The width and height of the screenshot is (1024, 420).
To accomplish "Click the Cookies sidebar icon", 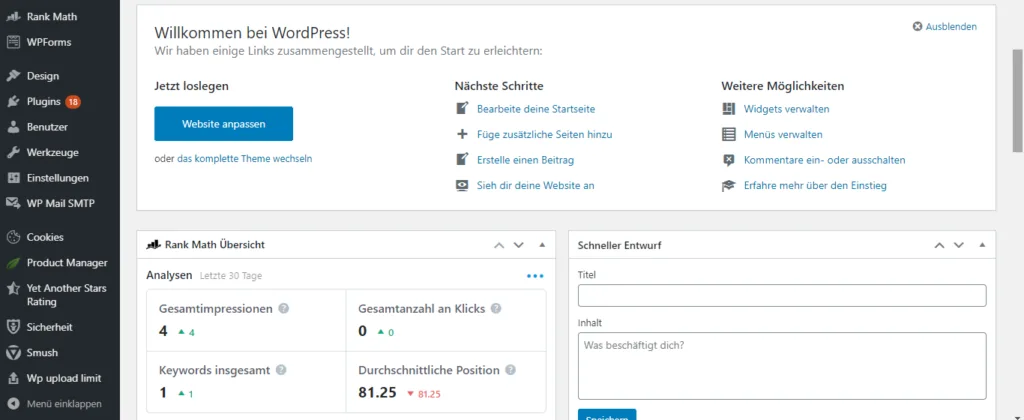I will 13,237.
